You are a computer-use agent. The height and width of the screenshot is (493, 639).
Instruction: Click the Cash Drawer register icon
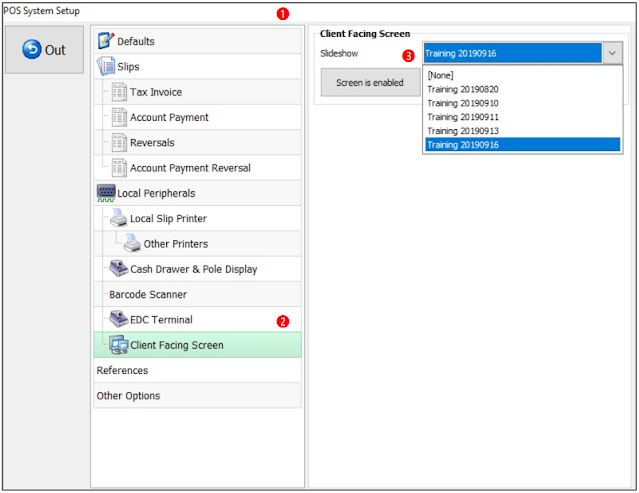tap(119, 269)
